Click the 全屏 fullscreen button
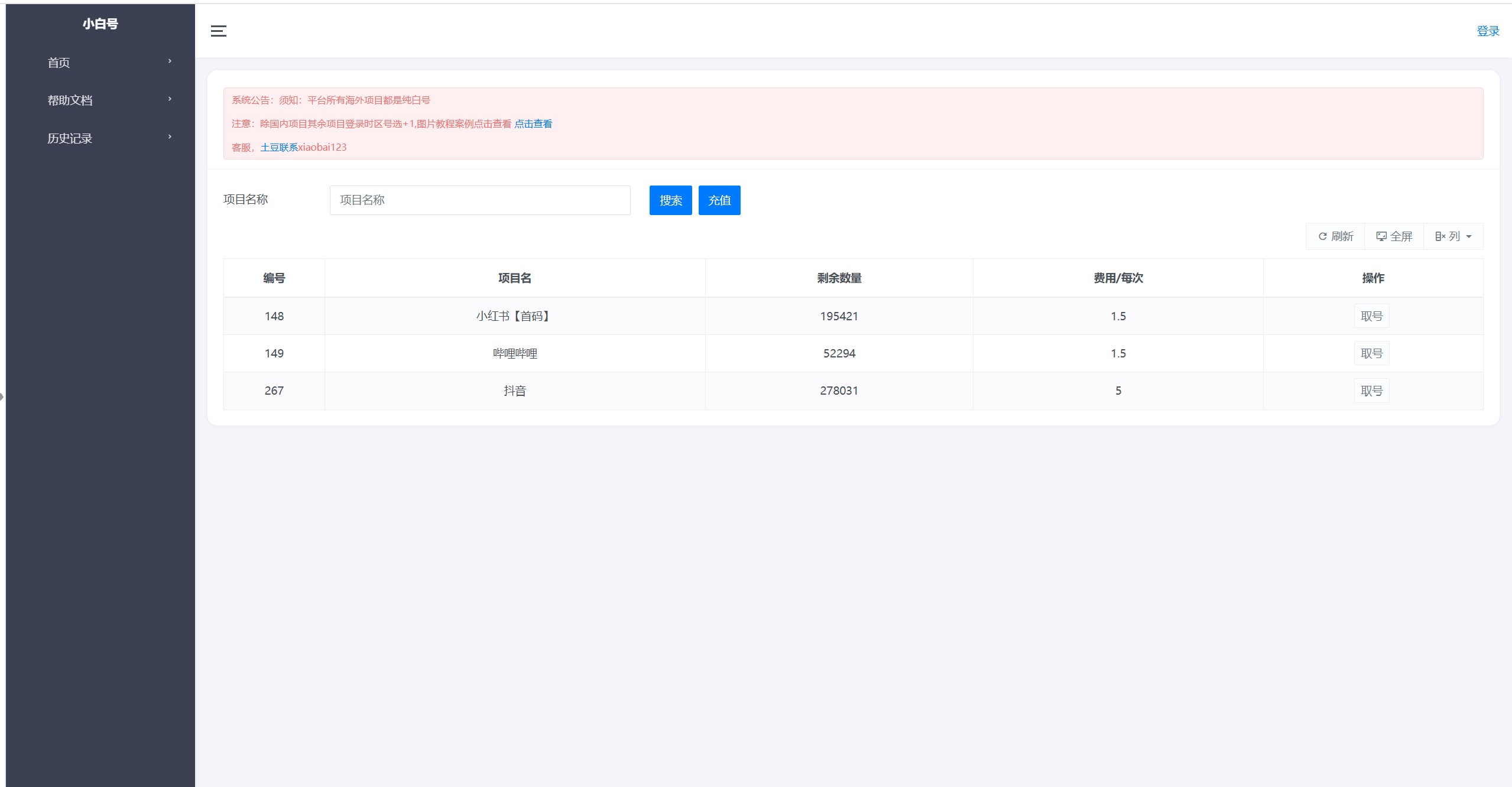 1394,236
